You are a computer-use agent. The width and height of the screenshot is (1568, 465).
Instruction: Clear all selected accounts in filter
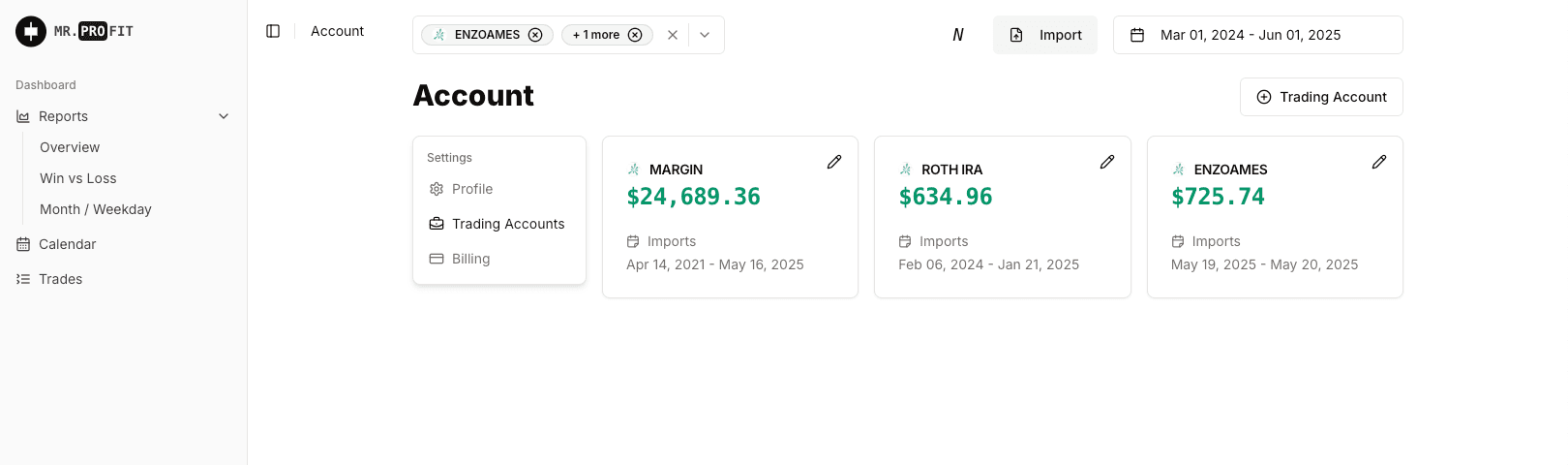coord(673,35)
